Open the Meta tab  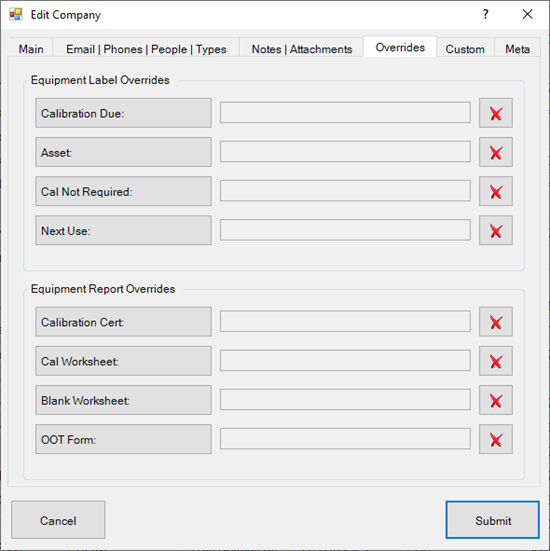click(517, 49)
